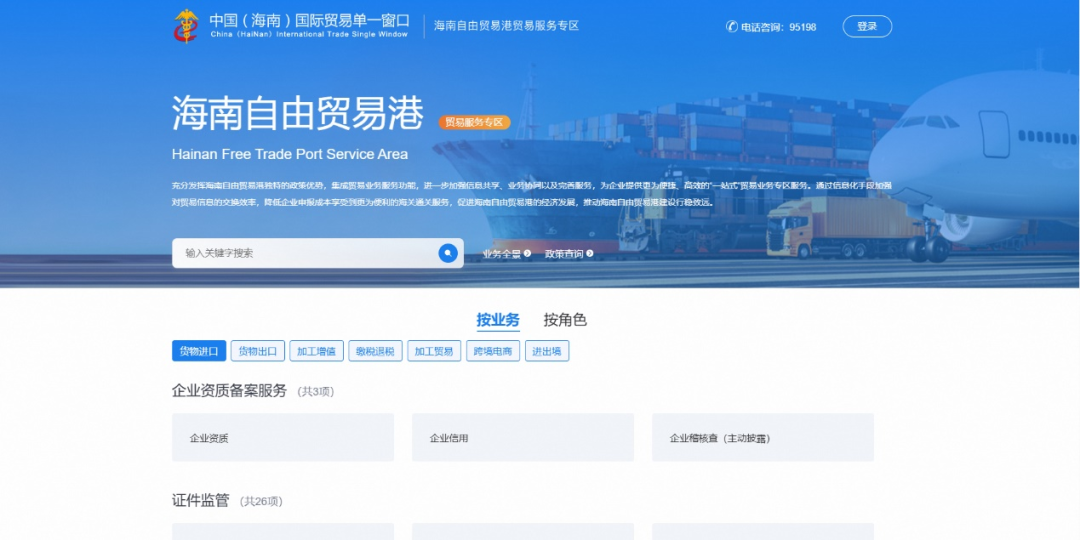Open the 企业稽核查（主动披露）service card
Image resolution: width=1080 pixels, height=540 pixels.
click(x=763, y=438)
